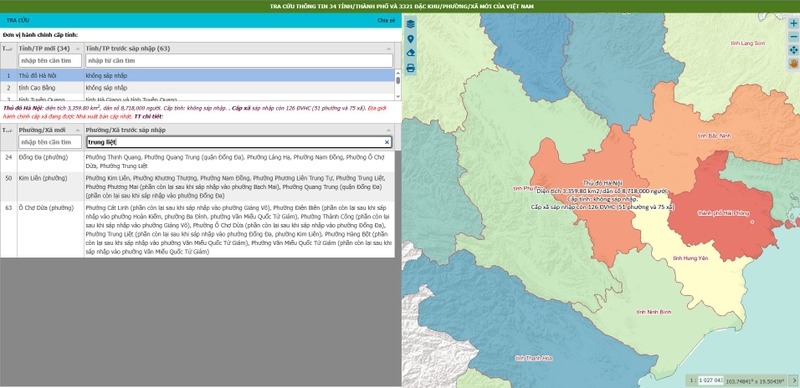The height and width of the screenshot is (388, 800).
Task: Zoom out the map with minus button
Action: (x=793, y=37)
